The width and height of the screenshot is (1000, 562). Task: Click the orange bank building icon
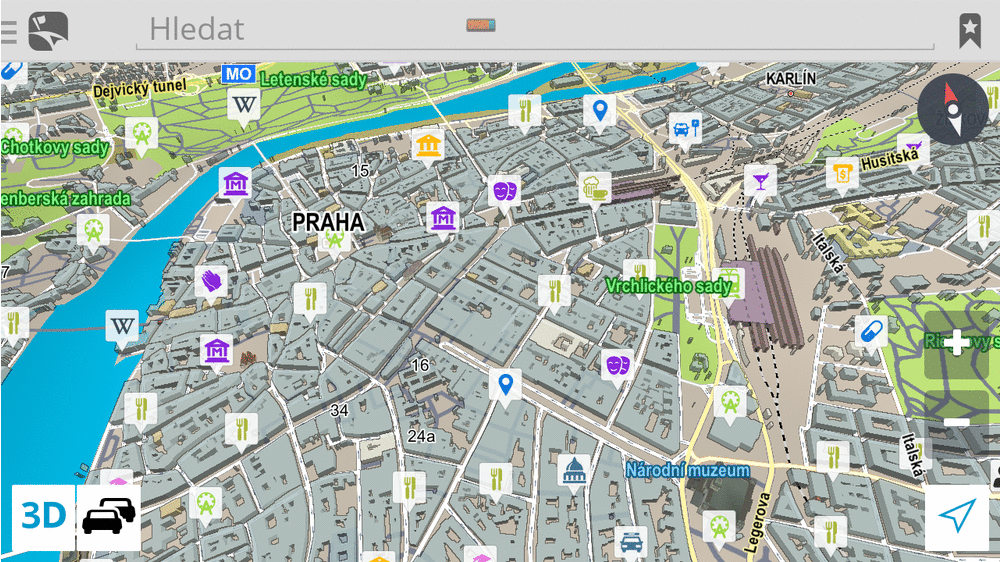tap(428, 145)
